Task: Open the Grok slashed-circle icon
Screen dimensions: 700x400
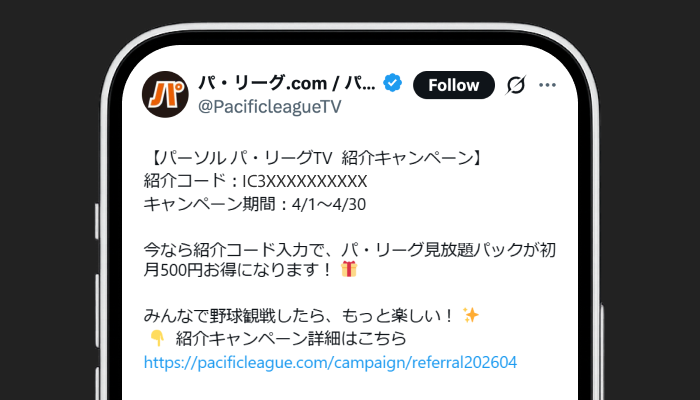Action: click(515, 85)
